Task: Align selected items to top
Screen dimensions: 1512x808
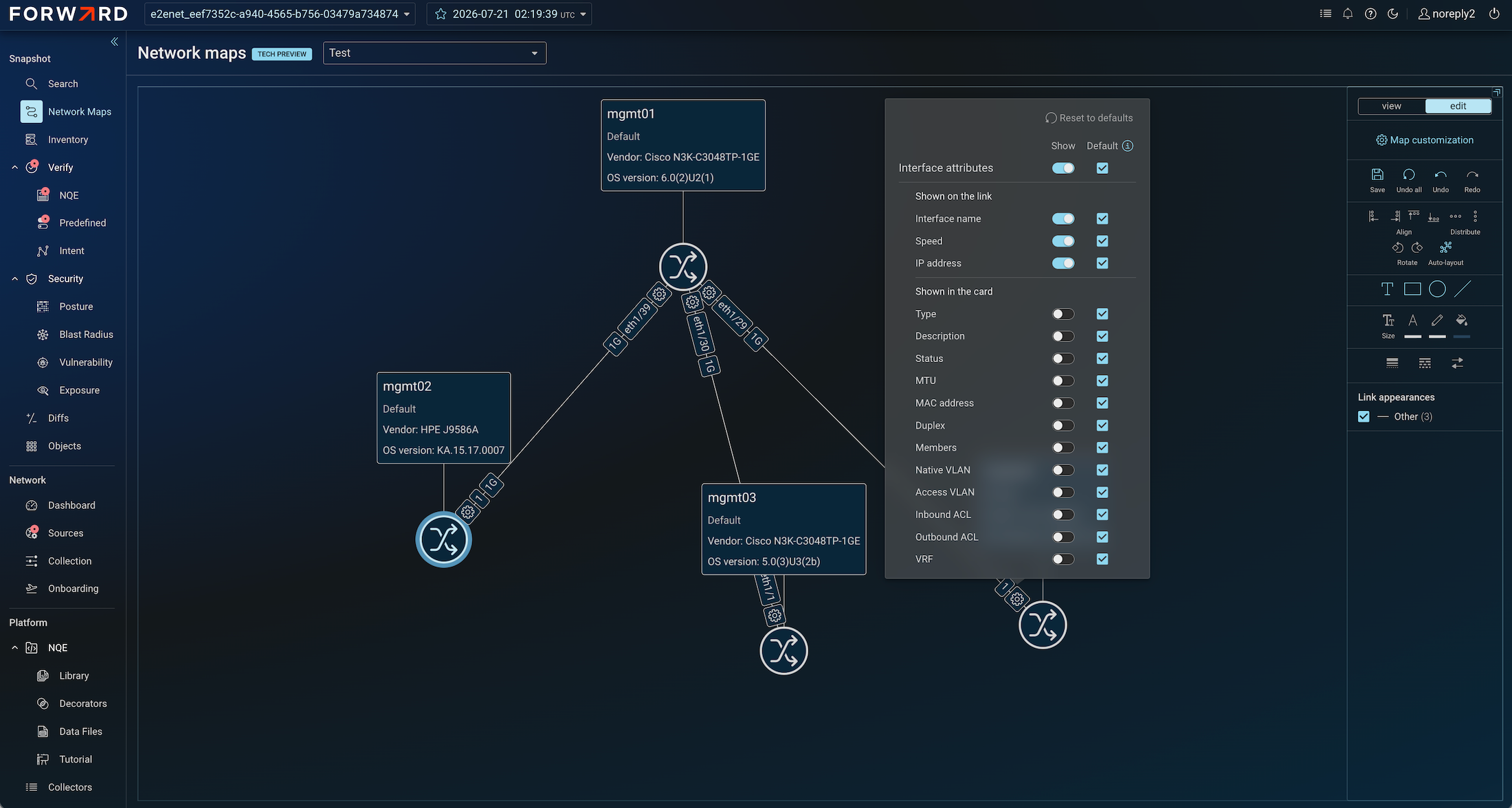Action: [1414, 216]
